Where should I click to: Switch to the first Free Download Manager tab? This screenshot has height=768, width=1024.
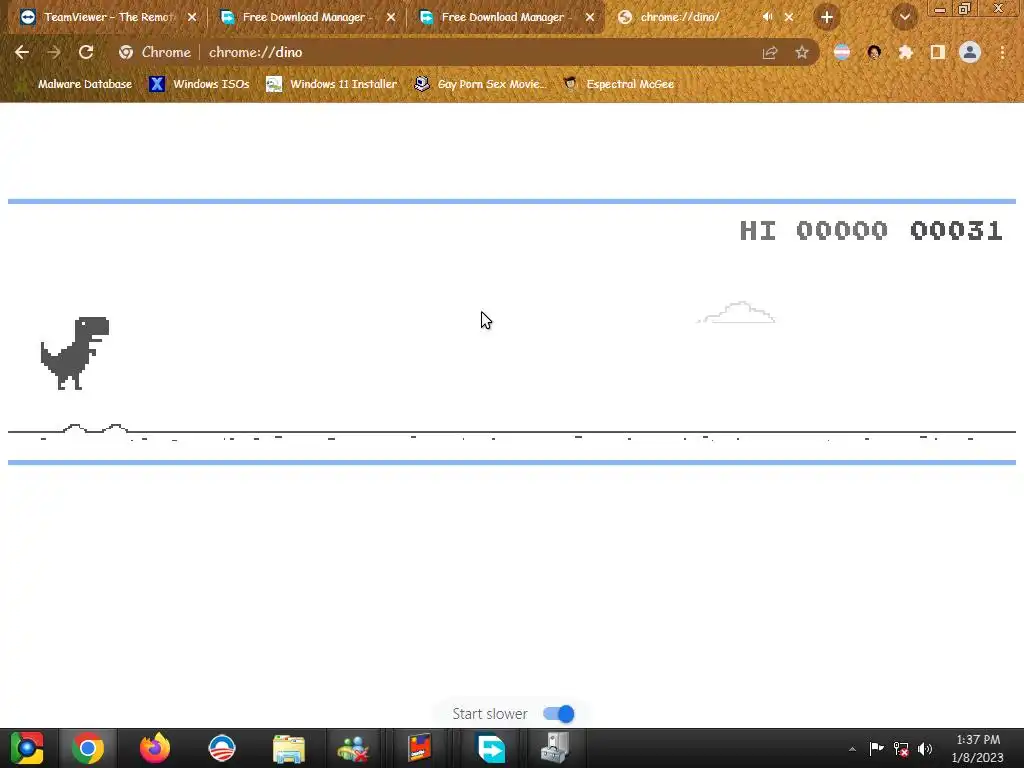click(307, 17)
